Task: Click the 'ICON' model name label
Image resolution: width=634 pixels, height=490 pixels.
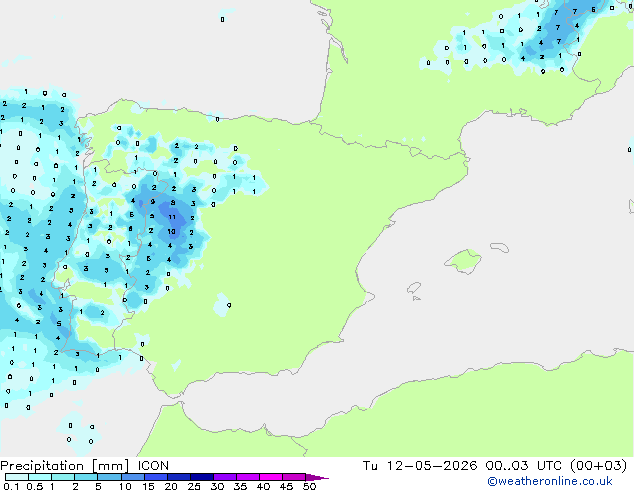Action: coord(153,466)
